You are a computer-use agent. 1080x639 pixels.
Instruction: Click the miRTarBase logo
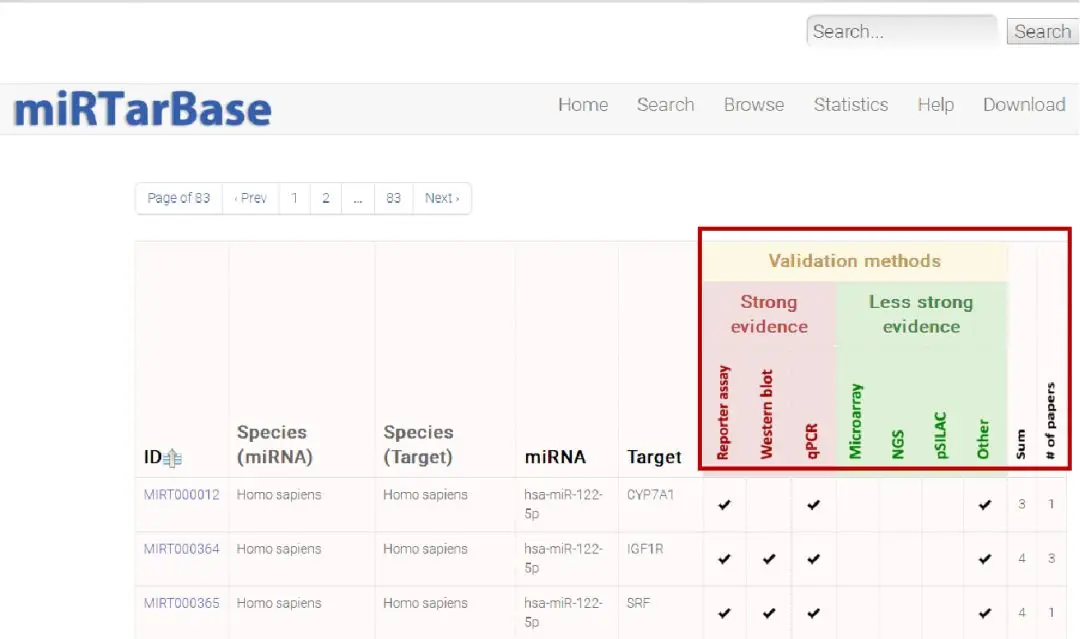pyautogui.click(x=142, y=109)
